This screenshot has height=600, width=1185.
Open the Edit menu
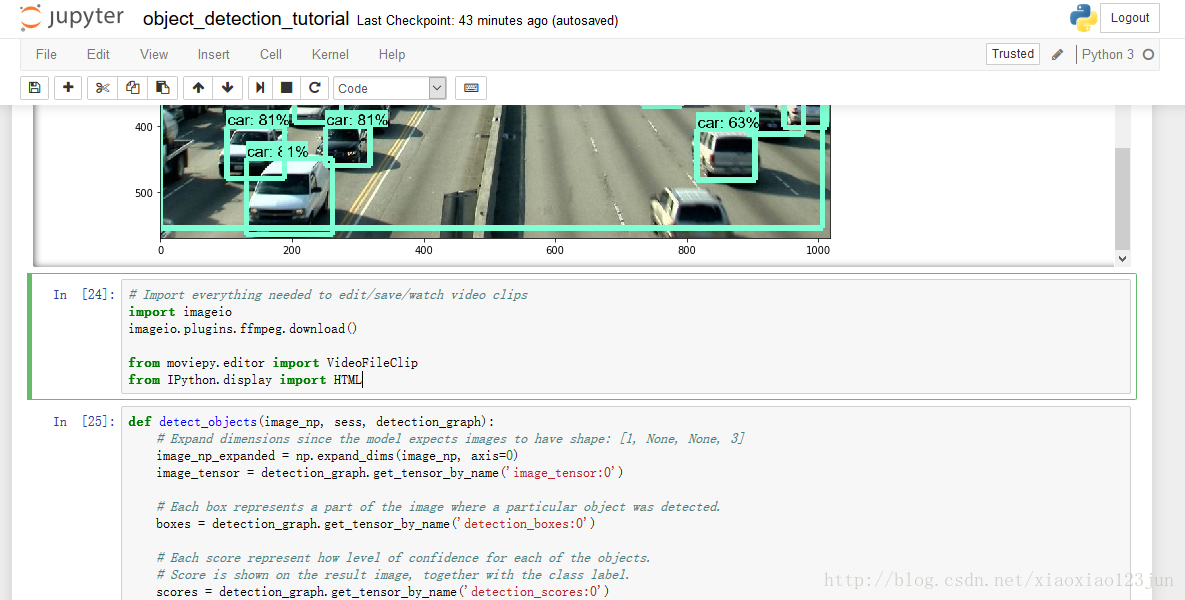point(98,54)
